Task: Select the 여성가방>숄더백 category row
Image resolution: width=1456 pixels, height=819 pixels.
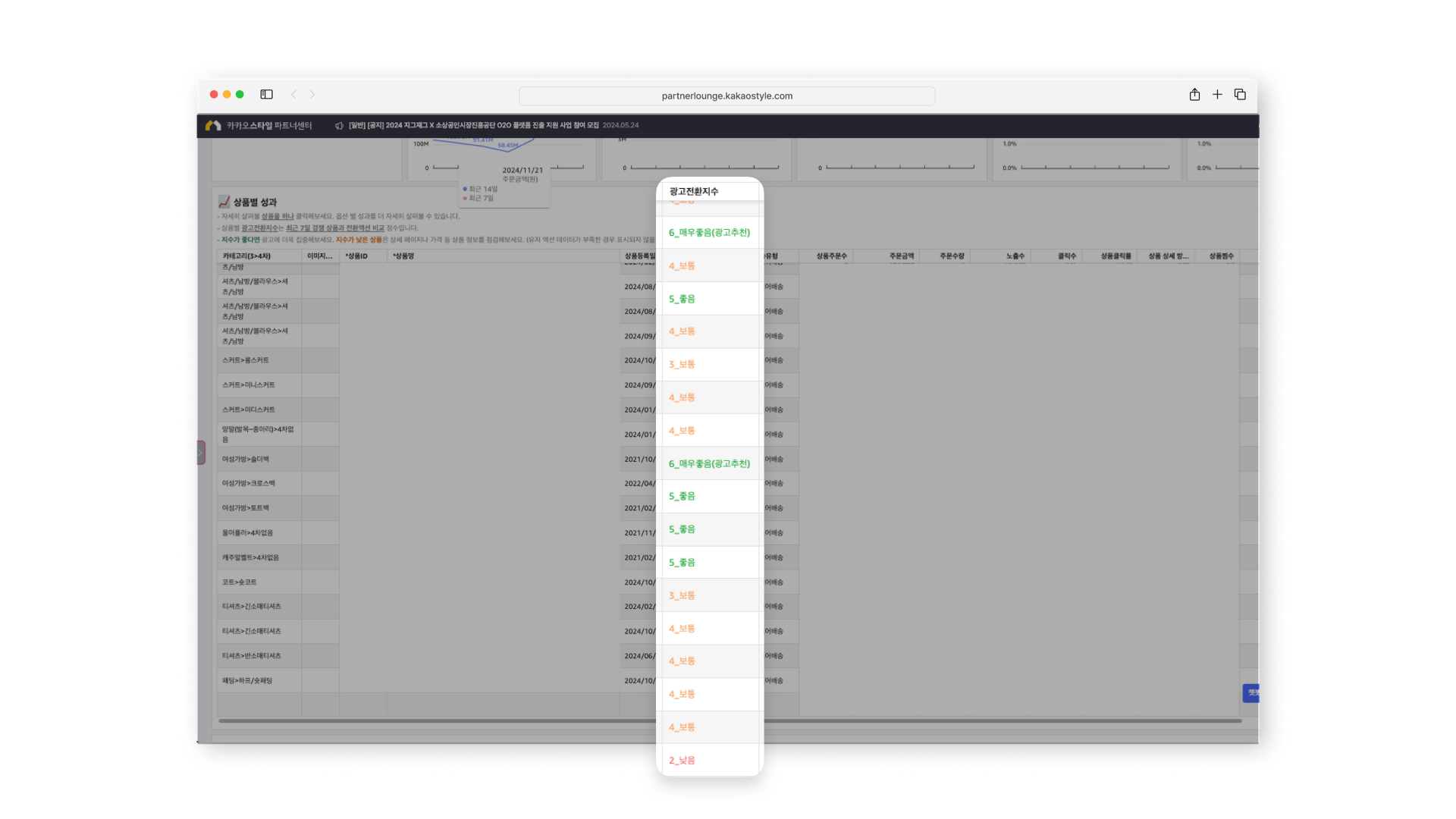Action: [259, 459]
